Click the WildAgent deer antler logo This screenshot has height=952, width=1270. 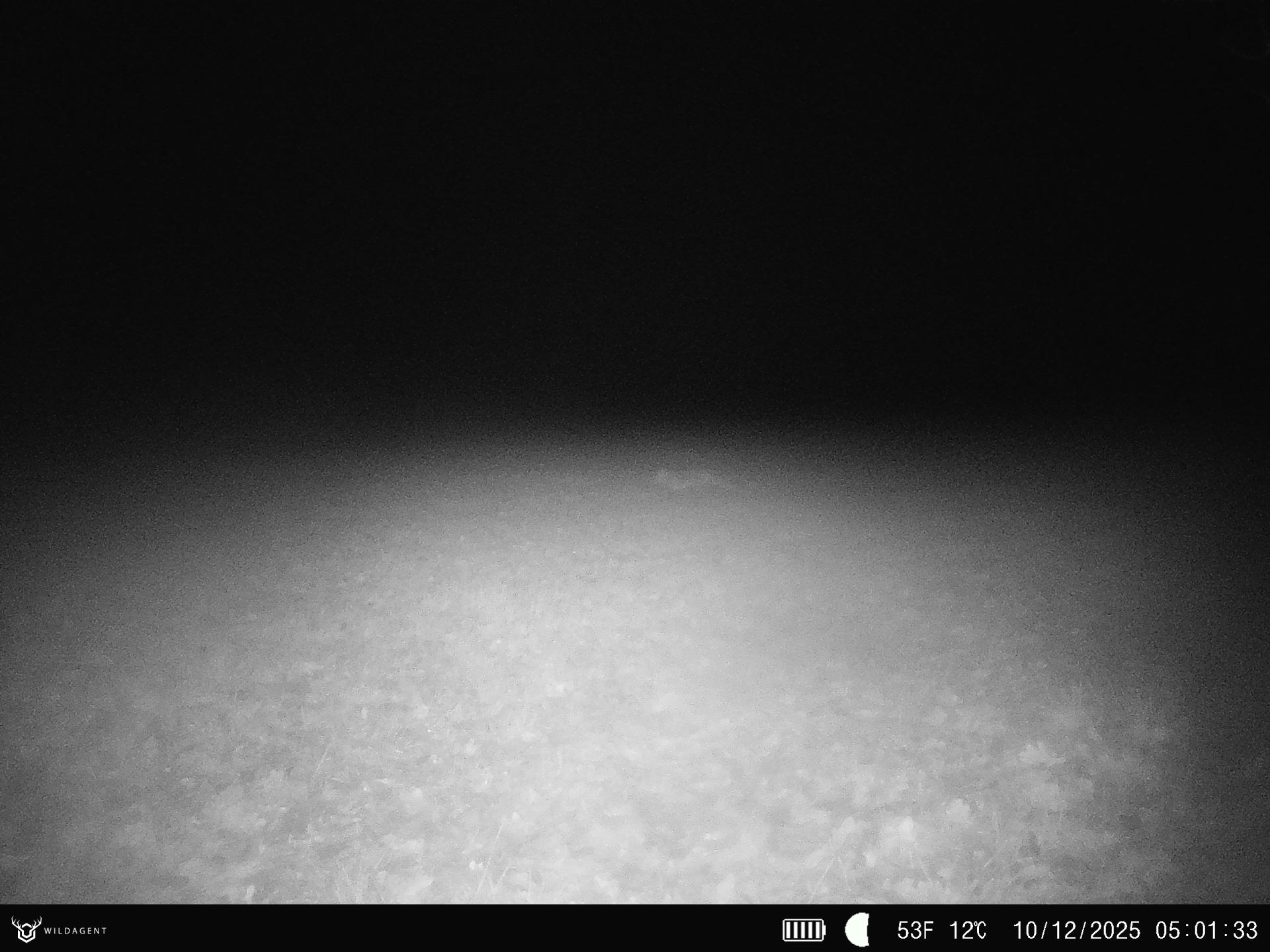pyautogui.click(x=26, y=929)
